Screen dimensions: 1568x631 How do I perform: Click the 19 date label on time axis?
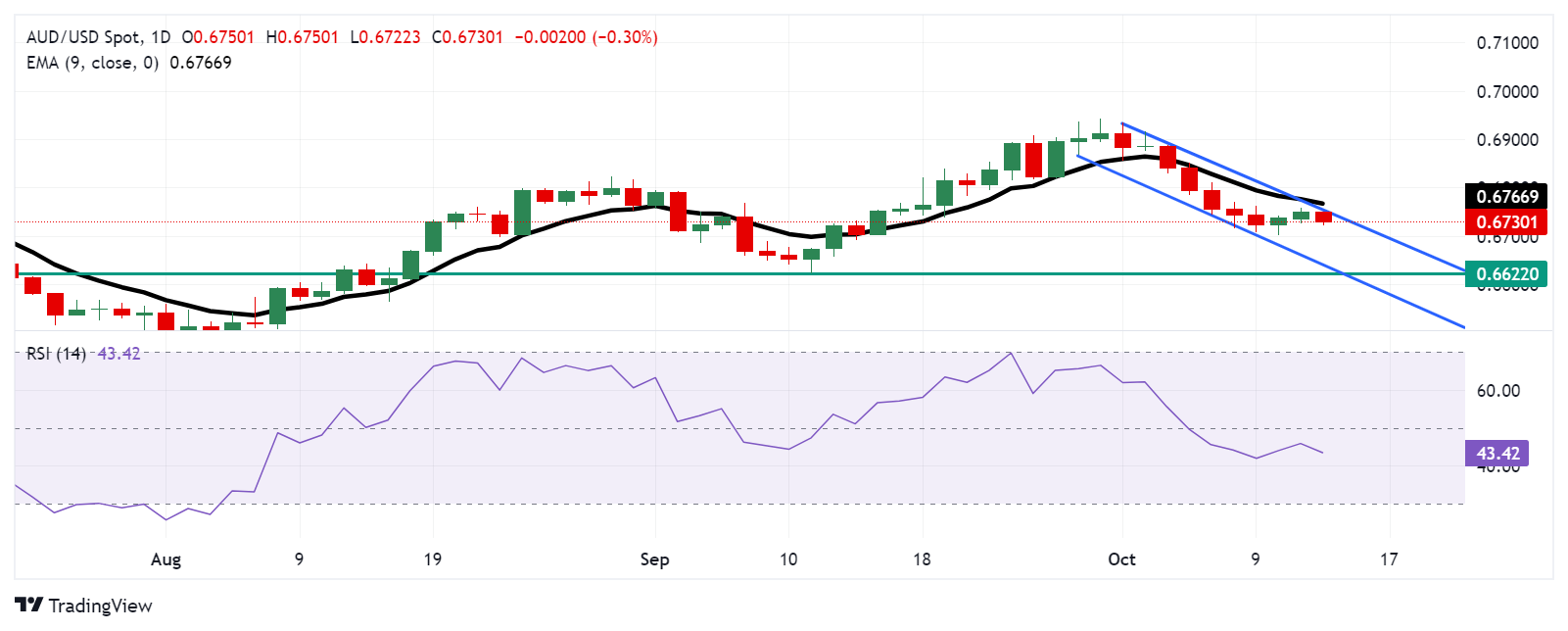[432, 559]
